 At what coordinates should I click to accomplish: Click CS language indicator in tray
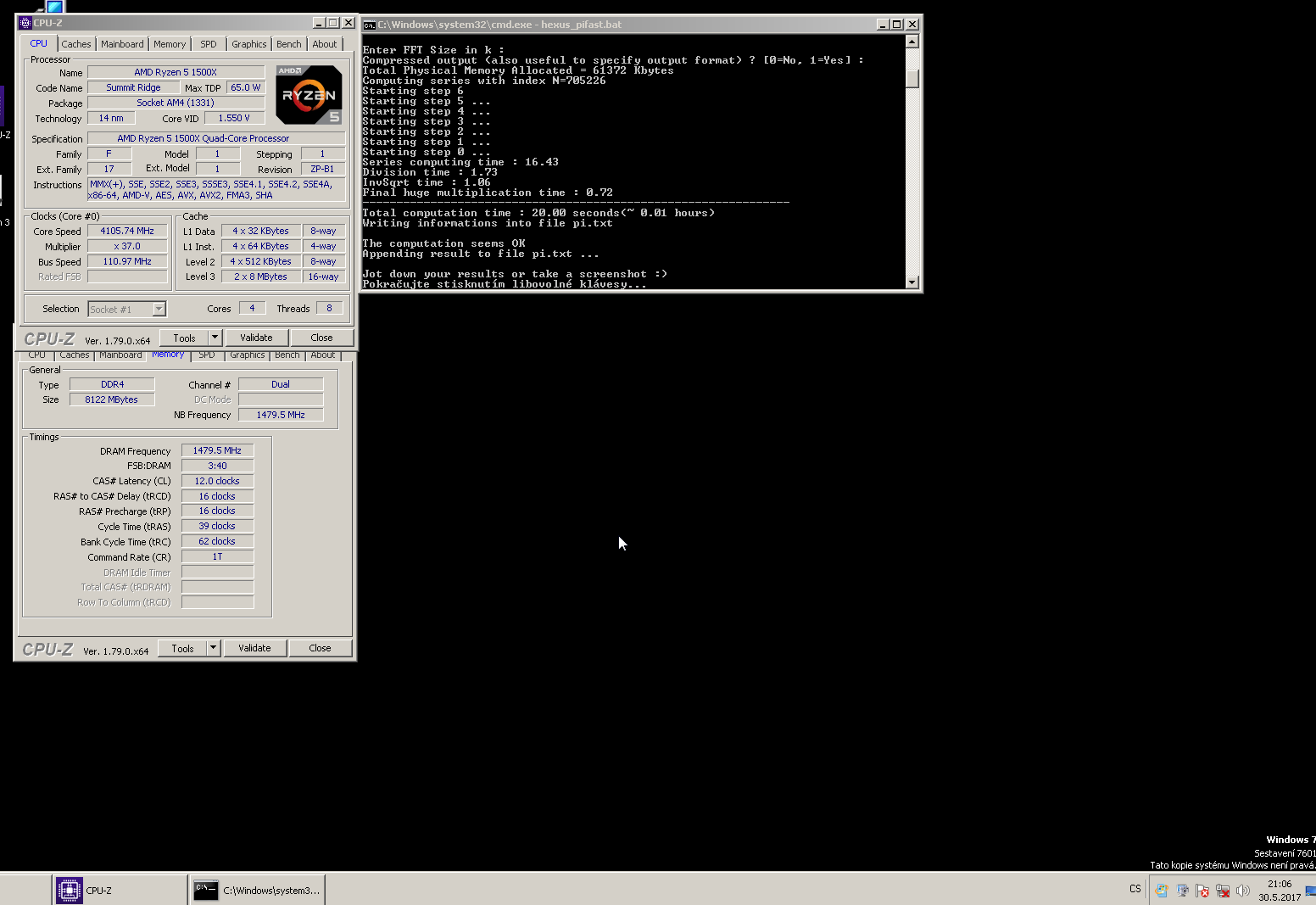coord(1135,889)
